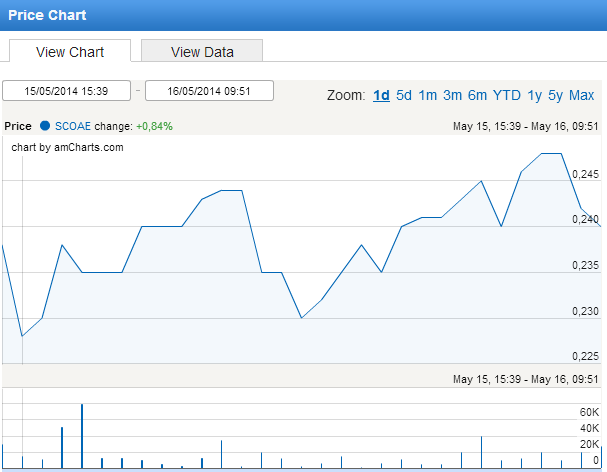Viewport: 607px width, 472px height.
Task: Click the +0,84% change value
Action: (154, 126)
